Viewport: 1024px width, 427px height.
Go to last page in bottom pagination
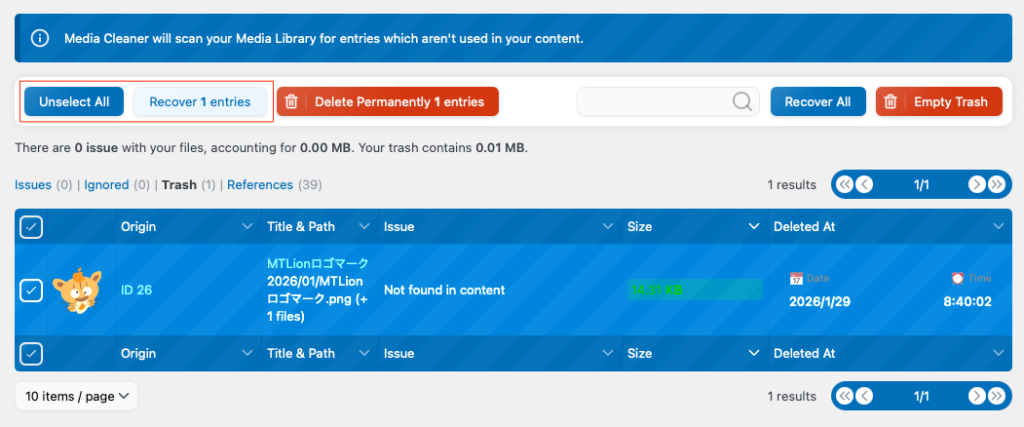[x=996, y=396]
